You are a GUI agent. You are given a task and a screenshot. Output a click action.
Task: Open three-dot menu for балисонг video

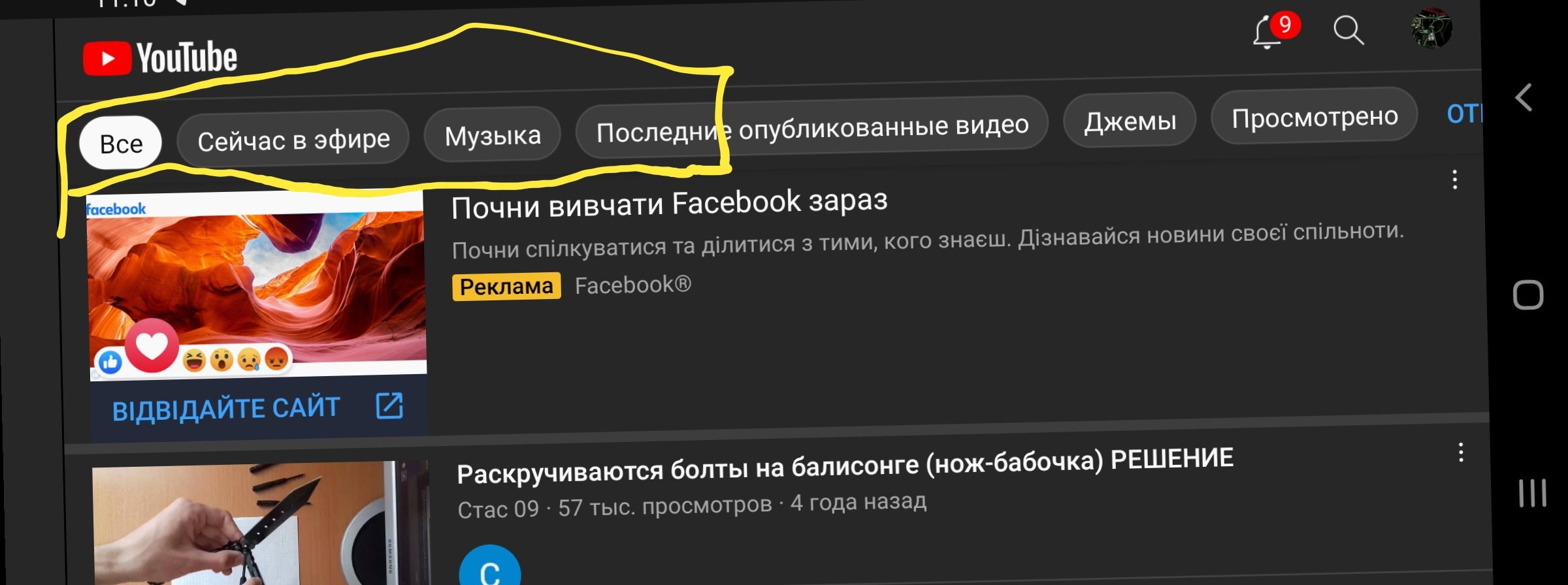point(1461,452)
